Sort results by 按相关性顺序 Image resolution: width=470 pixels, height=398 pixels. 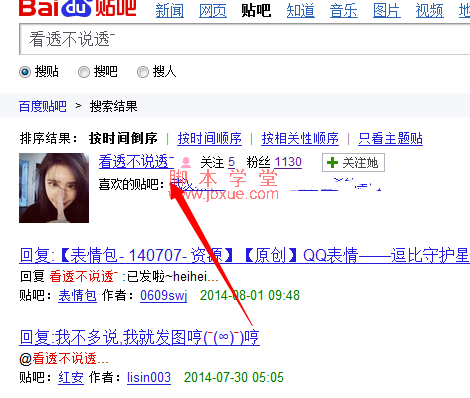click(300, 138)
